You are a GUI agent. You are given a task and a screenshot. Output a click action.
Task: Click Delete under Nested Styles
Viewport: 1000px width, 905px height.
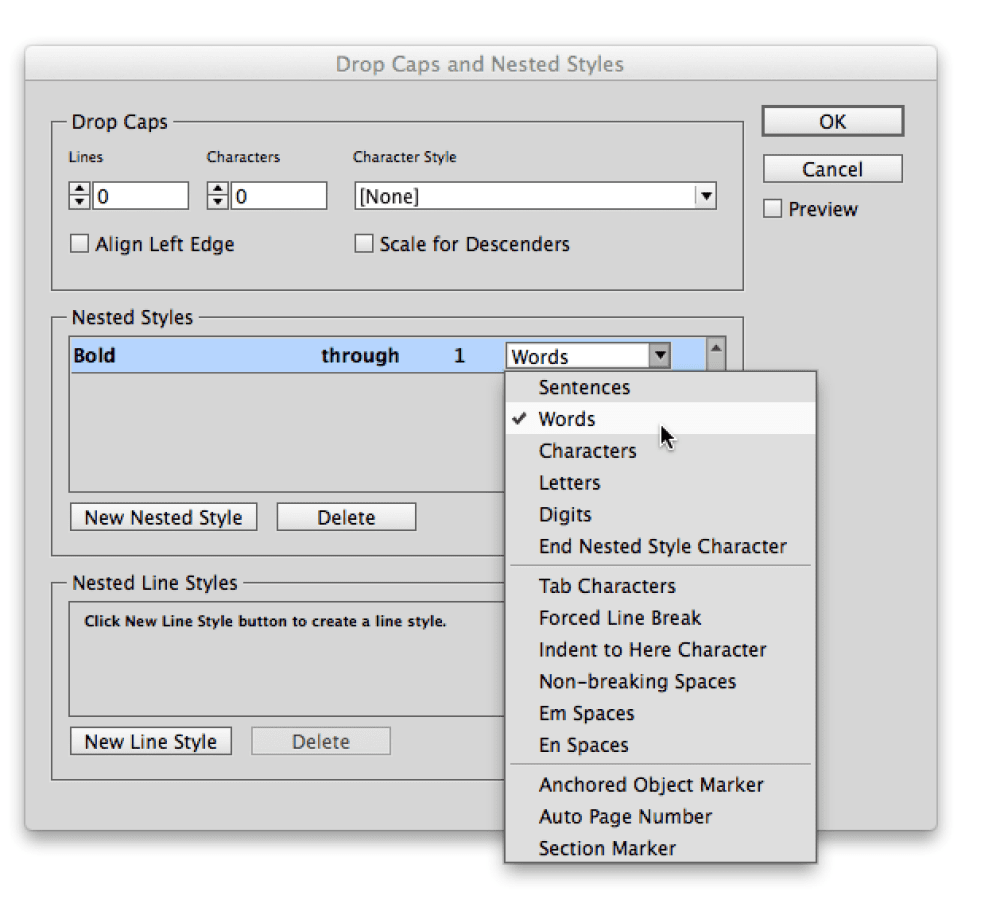click(345, 516)
